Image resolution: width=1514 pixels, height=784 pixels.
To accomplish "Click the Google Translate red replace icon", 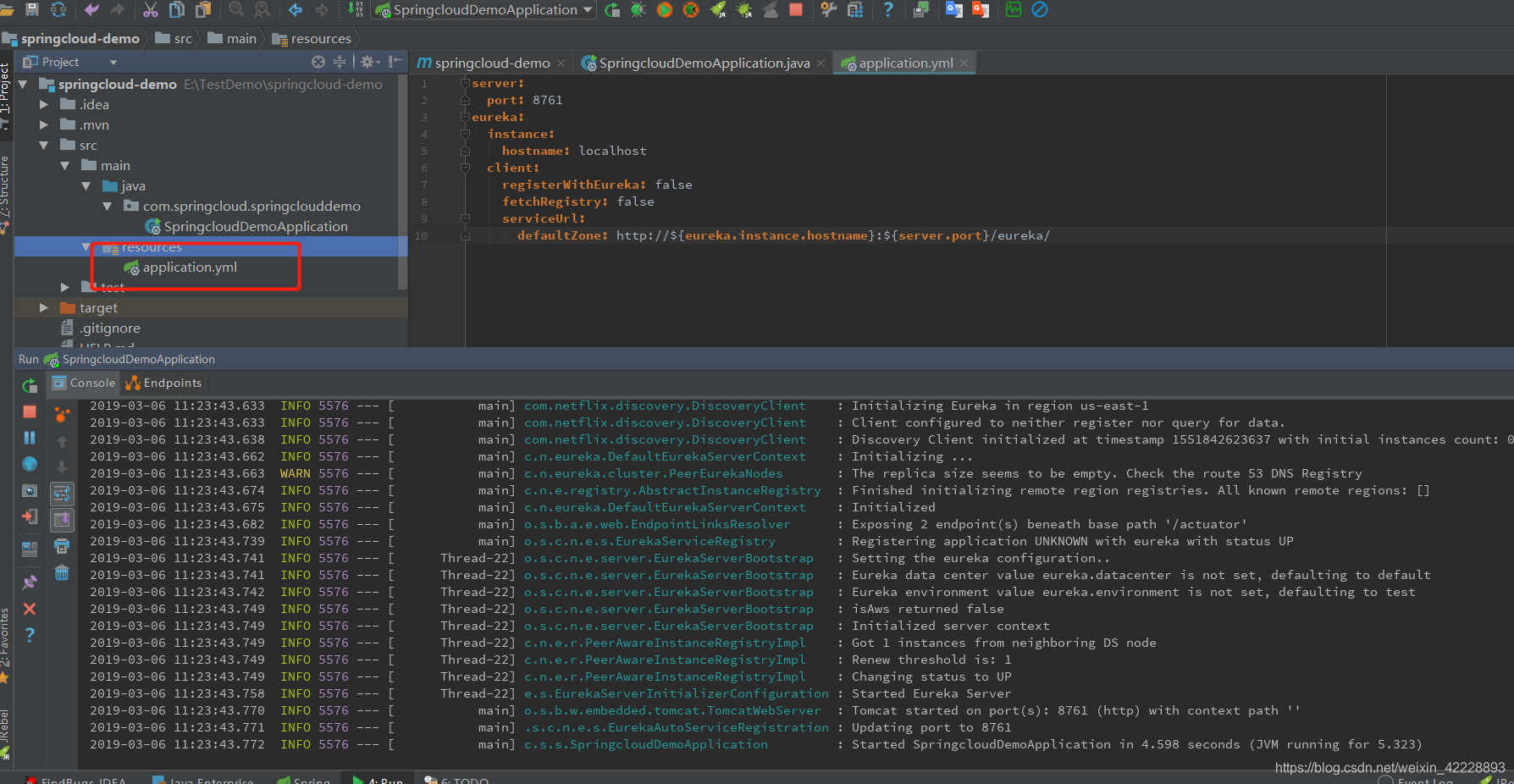I will 981,9.
